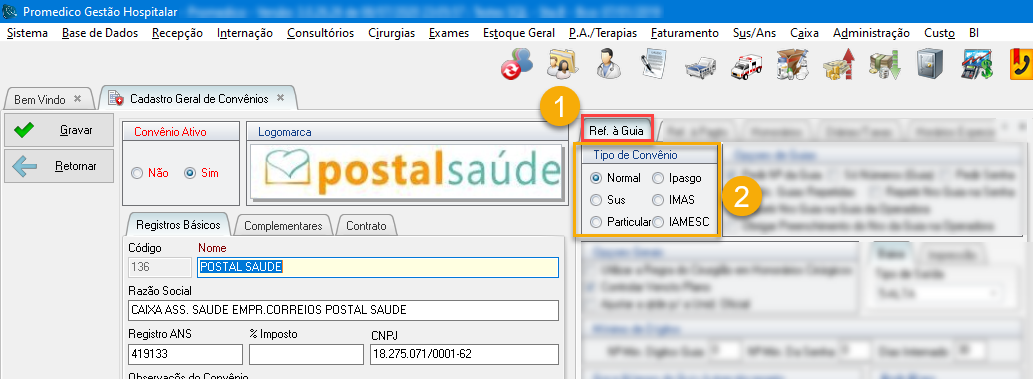Open the document with pen icon
The width and height of the screenshot is (1033, 379).
point(653,65)
